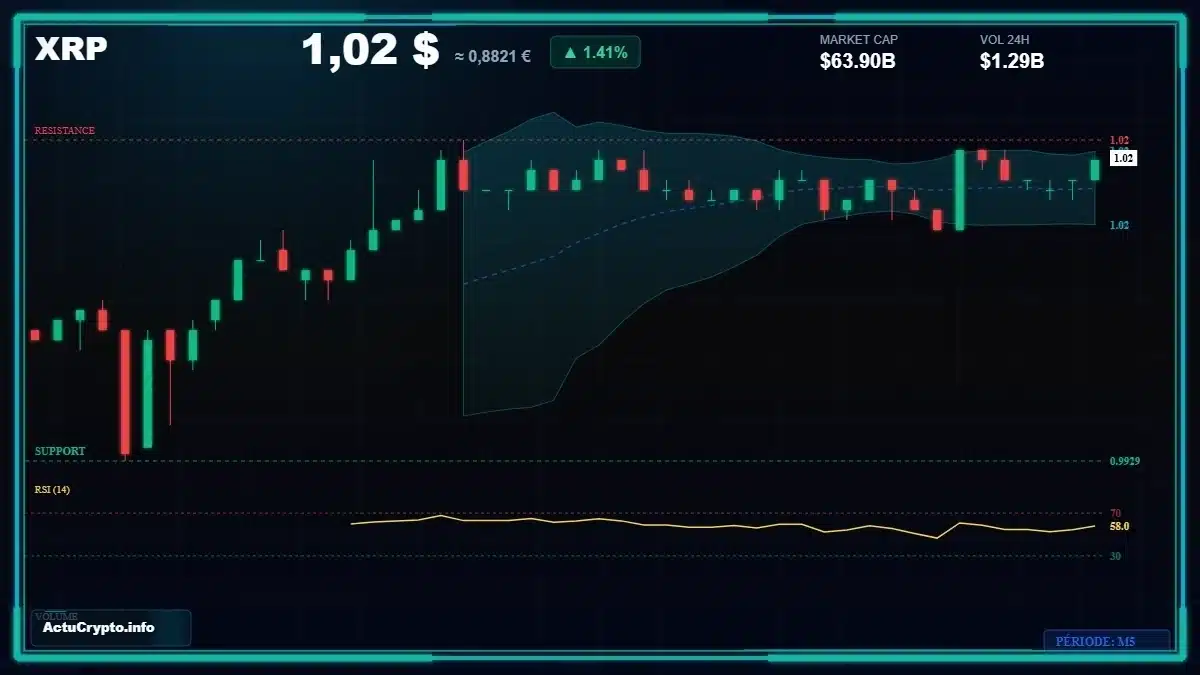Image resolution: width=1200 pixels, height=675 pixels.
Task: Click the MARKET CAP label
Action: click(x=859, y=40)
